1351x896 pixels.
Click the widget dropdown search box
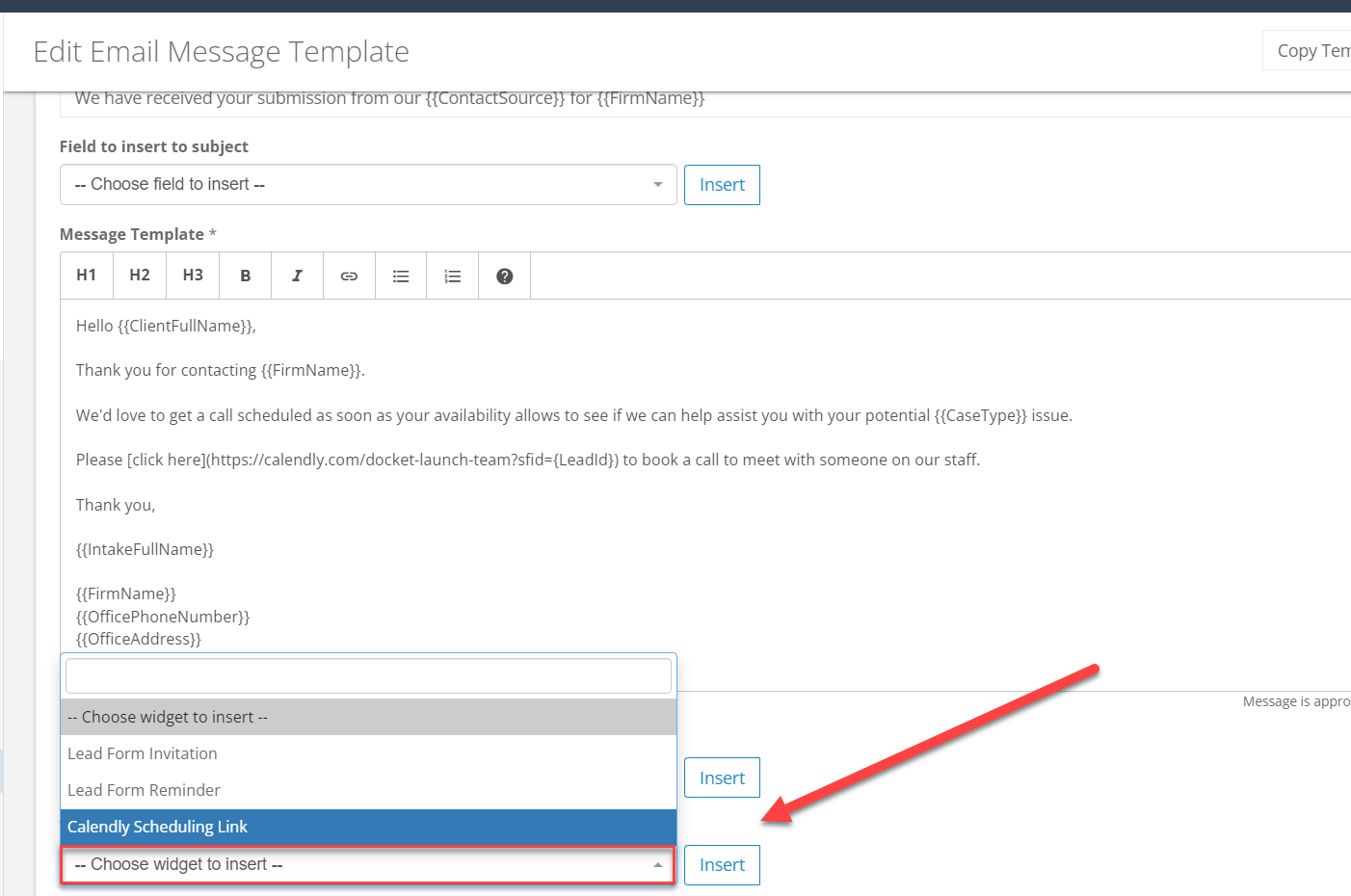tap(368, 676)
